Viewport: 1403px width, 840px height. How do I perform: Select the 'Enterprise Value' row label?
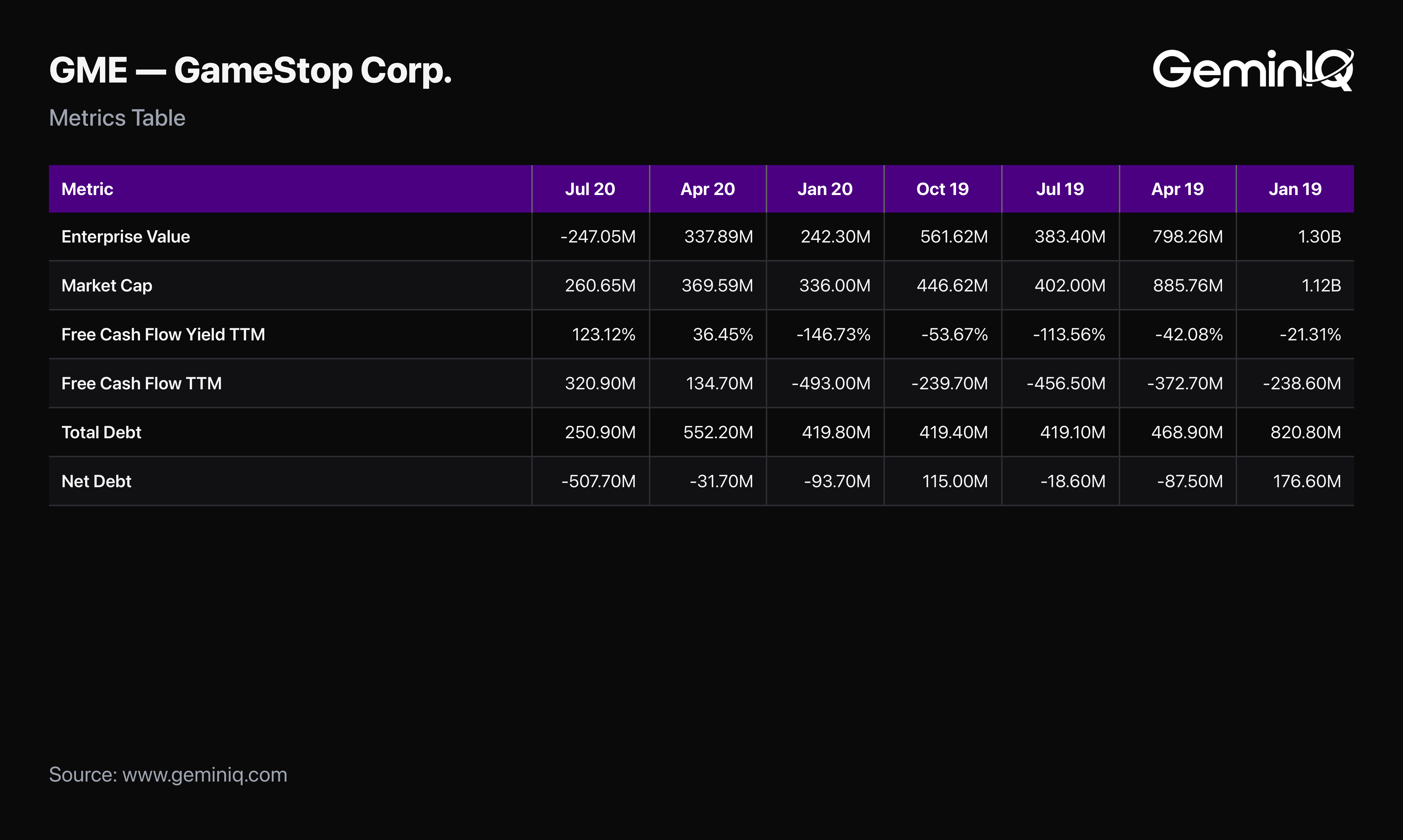pyautogui.click(x=126, y=237)
